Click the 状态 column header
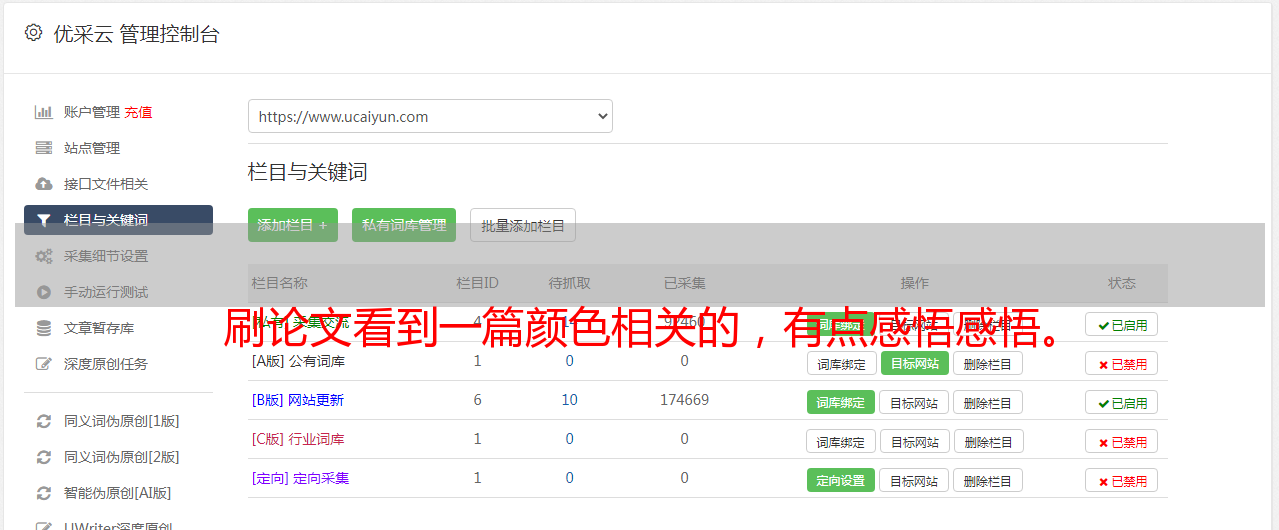Image resolution: width=1279 pixels, height=530 pixels. [1122, 283]
